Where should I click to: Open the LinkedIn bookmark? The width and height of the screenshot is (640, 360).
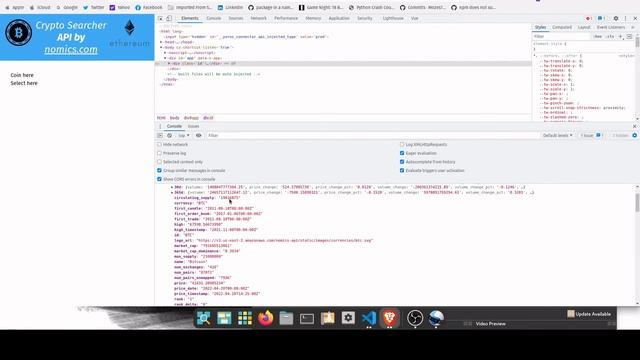230,7
